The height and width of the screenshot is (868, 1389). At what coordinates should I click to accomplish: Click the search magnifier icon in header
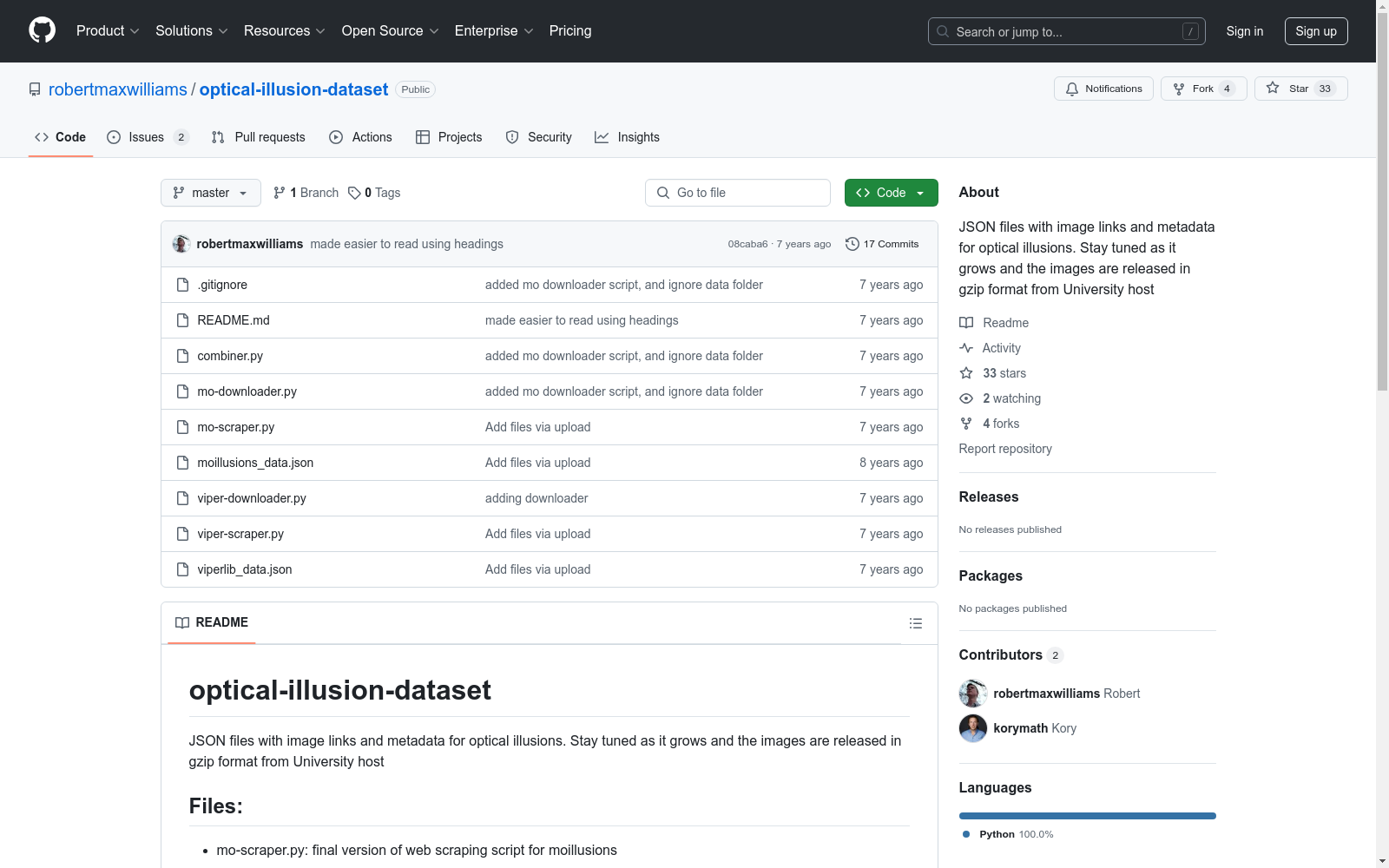point(943,31)
